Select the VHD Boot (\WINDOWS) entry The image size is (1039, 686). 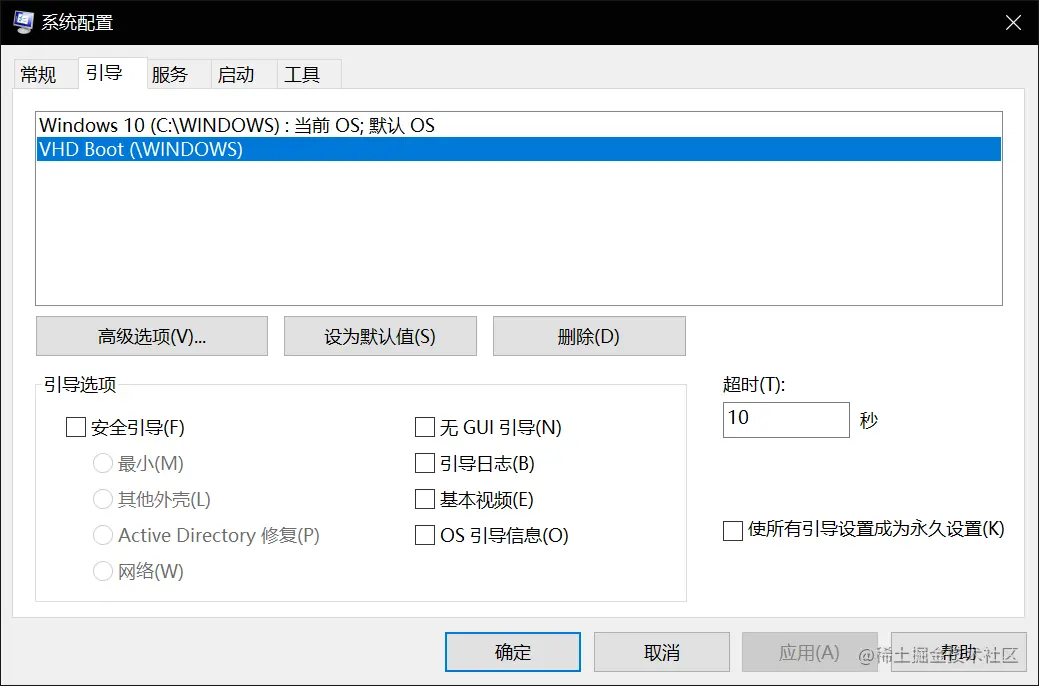click(518, 149)
